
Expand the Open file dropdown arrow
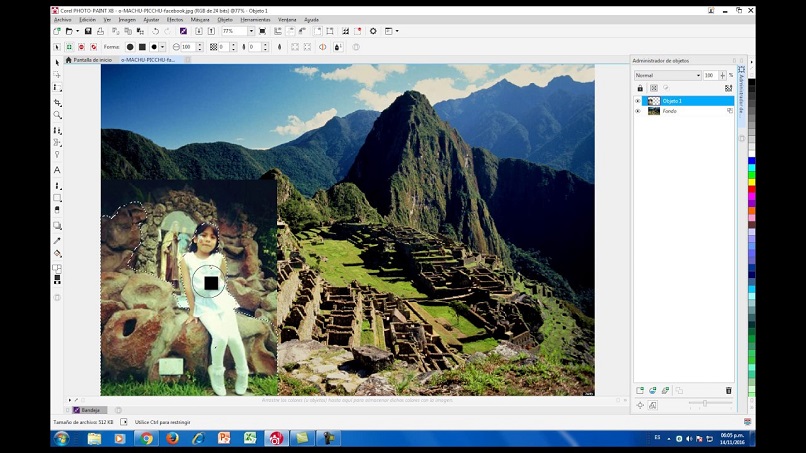78,31
